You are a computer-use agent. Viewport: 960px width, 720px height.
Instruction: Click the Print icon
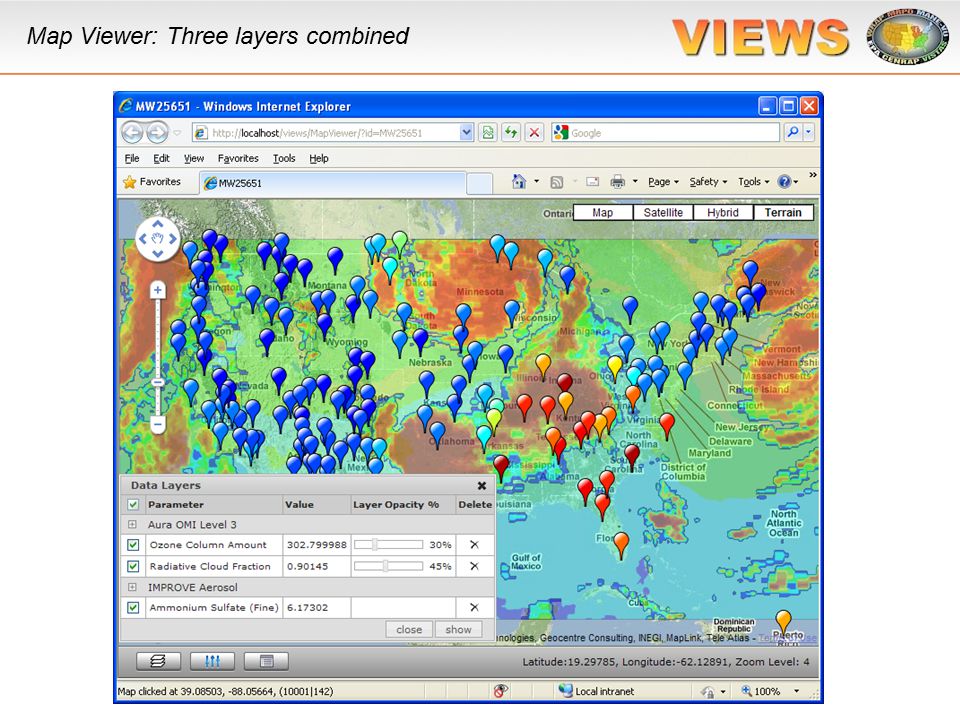617,182
